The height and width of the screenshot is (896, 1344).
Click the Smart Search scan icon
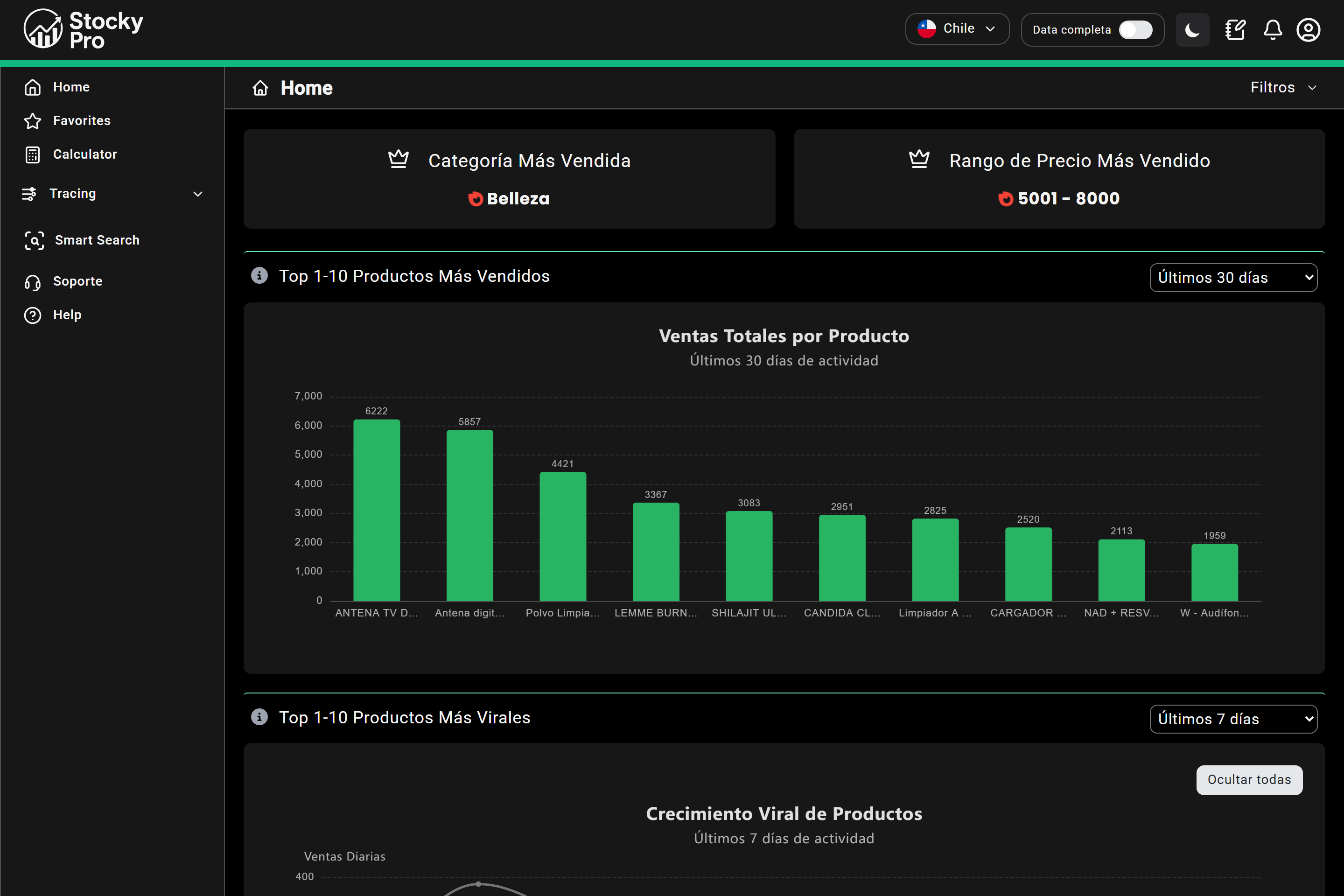(x=34, y=240)
